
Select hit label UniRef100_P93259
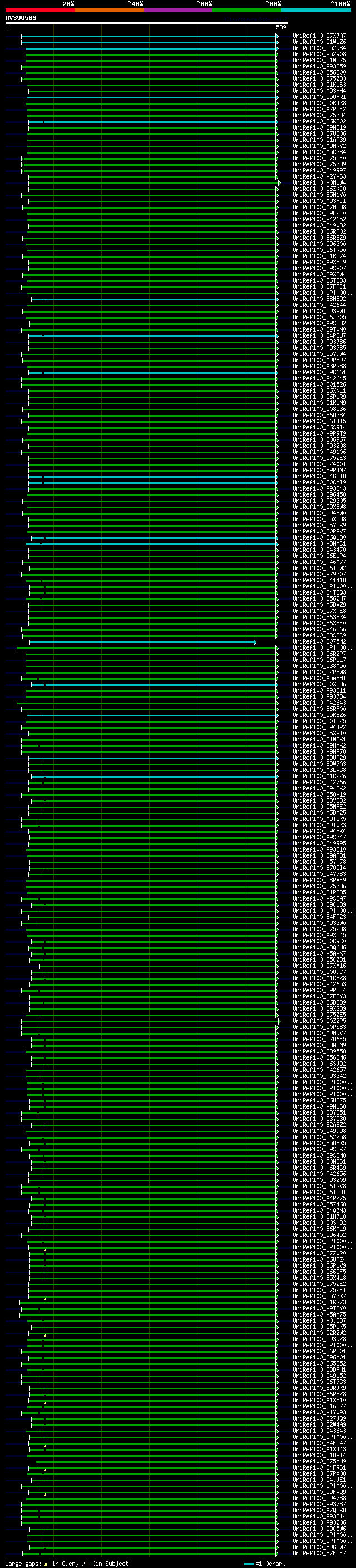point(319,67)
